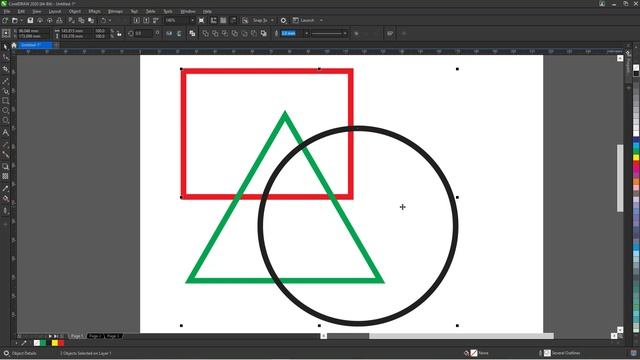The image size is (640, 360).
Task: Click the Export icon
Action: pos(146,20)
